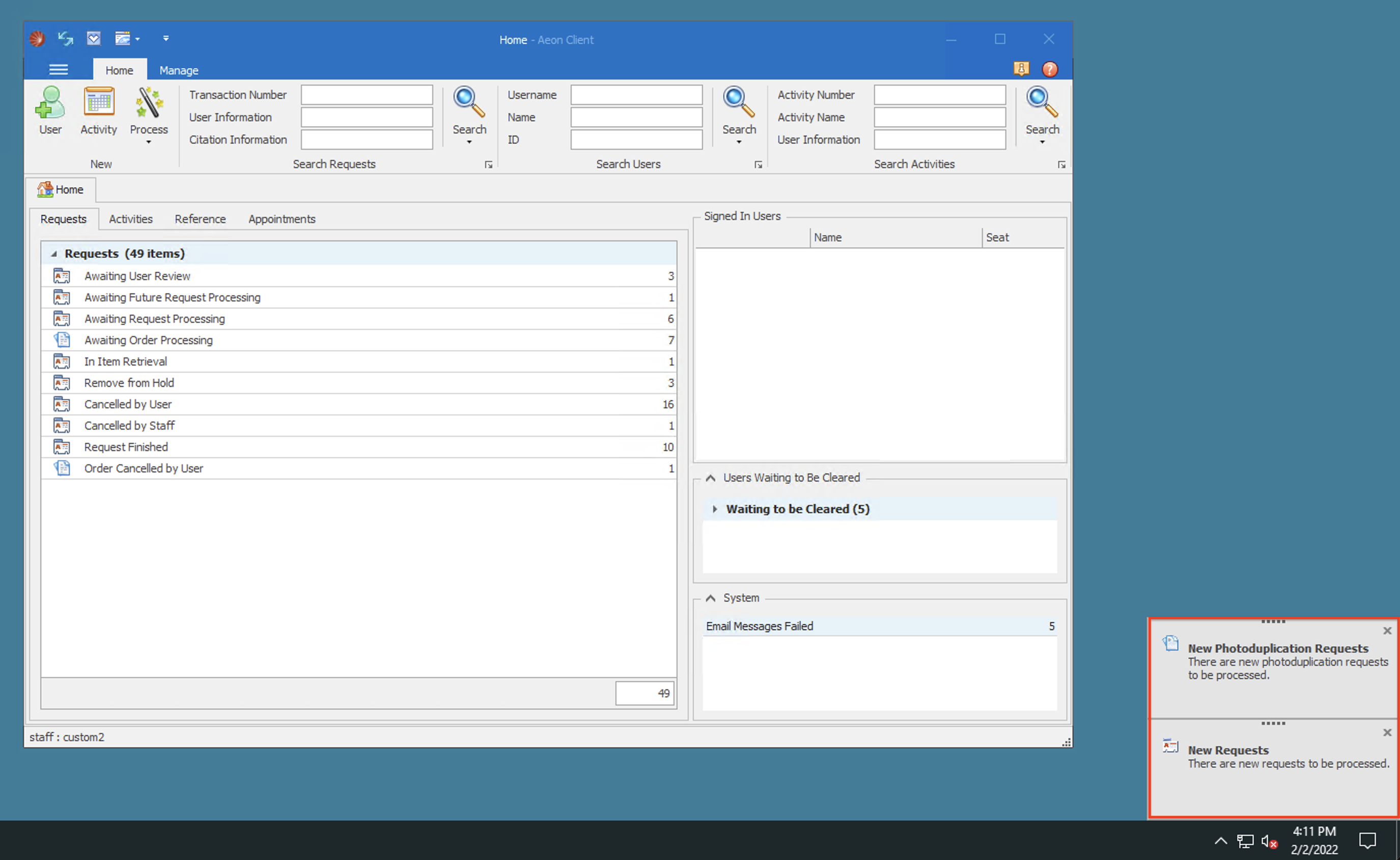The height and width of the screenshot is (860, 1400).
Task: Open the Activities tab
Action: pos(131,219)
